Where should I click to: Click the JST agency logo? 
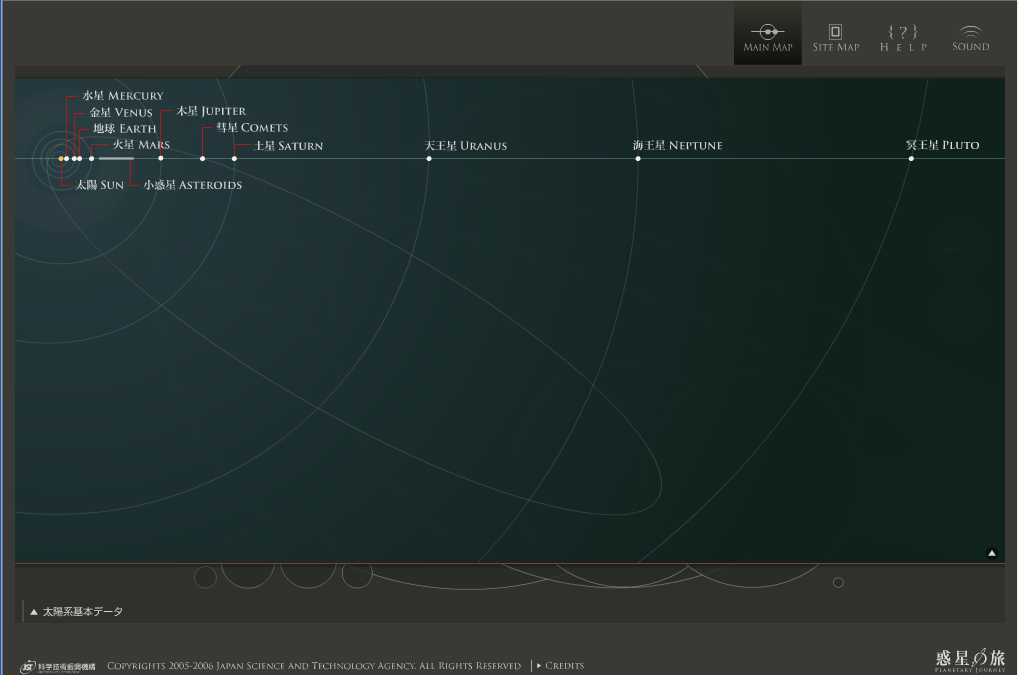point(58,666)
